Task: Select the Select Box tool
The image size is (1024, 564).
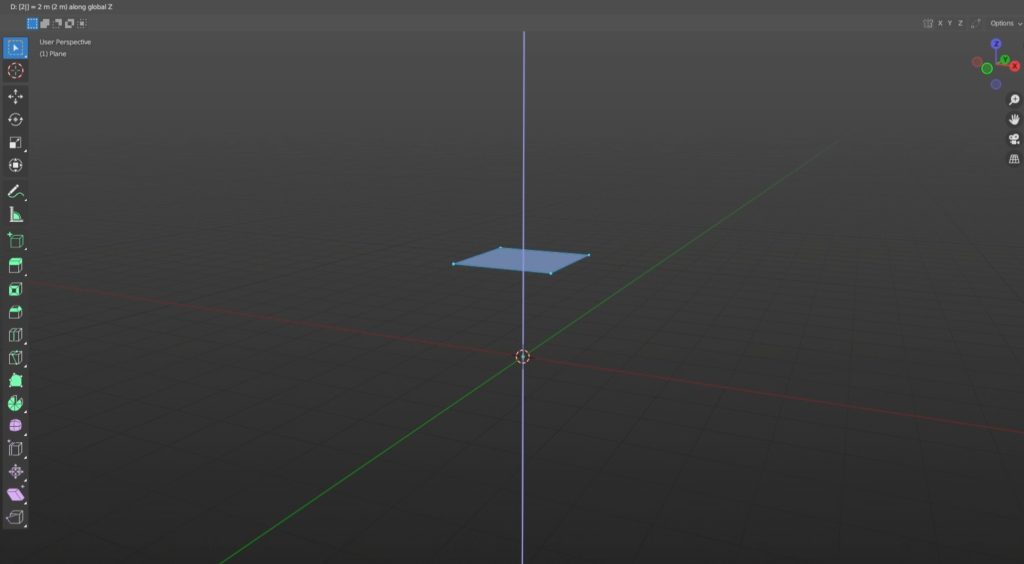Action: 15,48
